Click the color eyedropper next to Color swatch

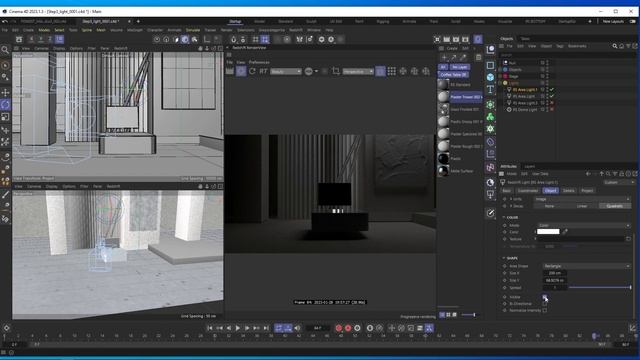click(x=565, y=232)
